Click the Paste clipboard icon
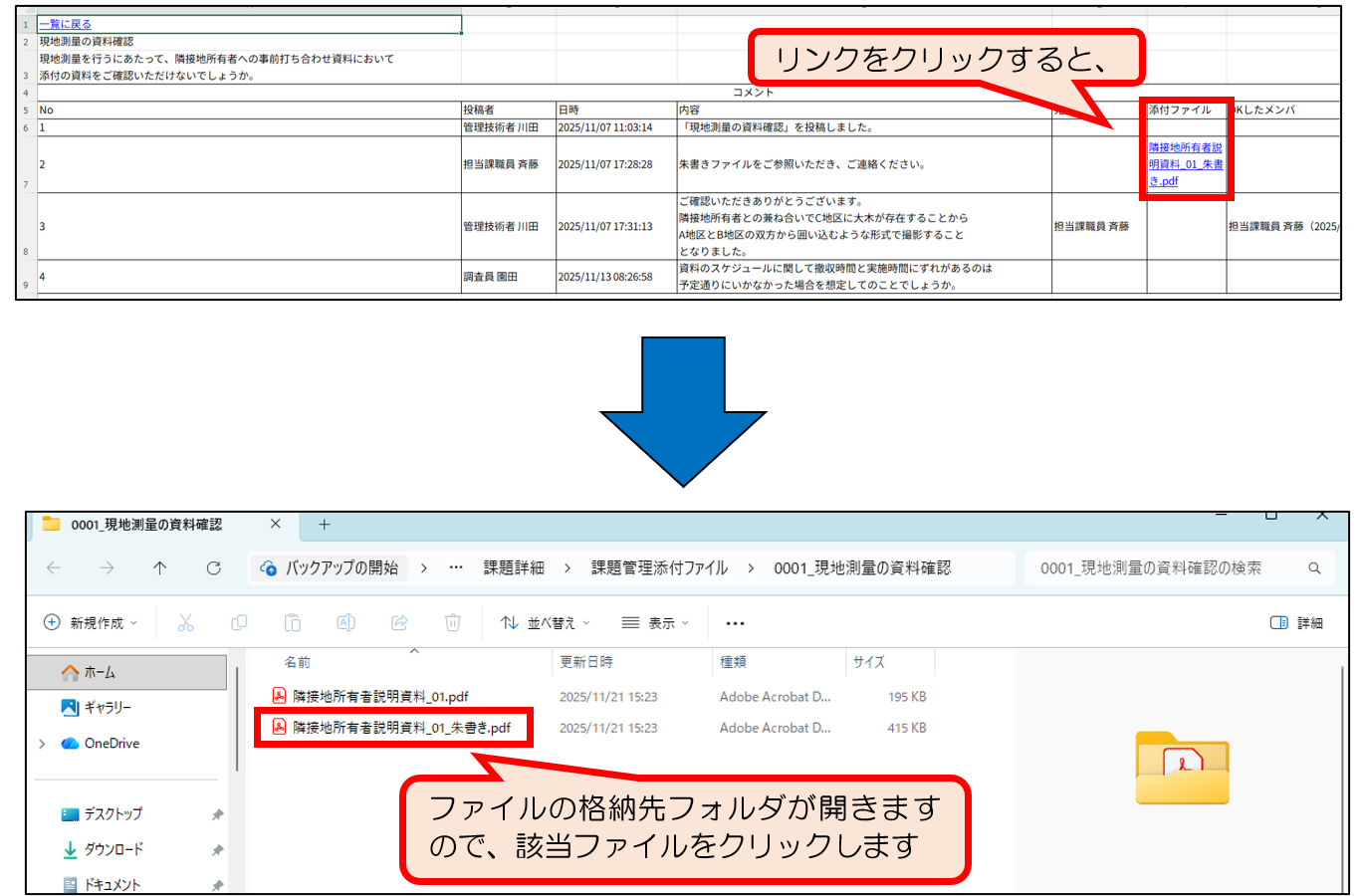The width and height of the screenshot is (1361, 896). [x=292, y=623]
